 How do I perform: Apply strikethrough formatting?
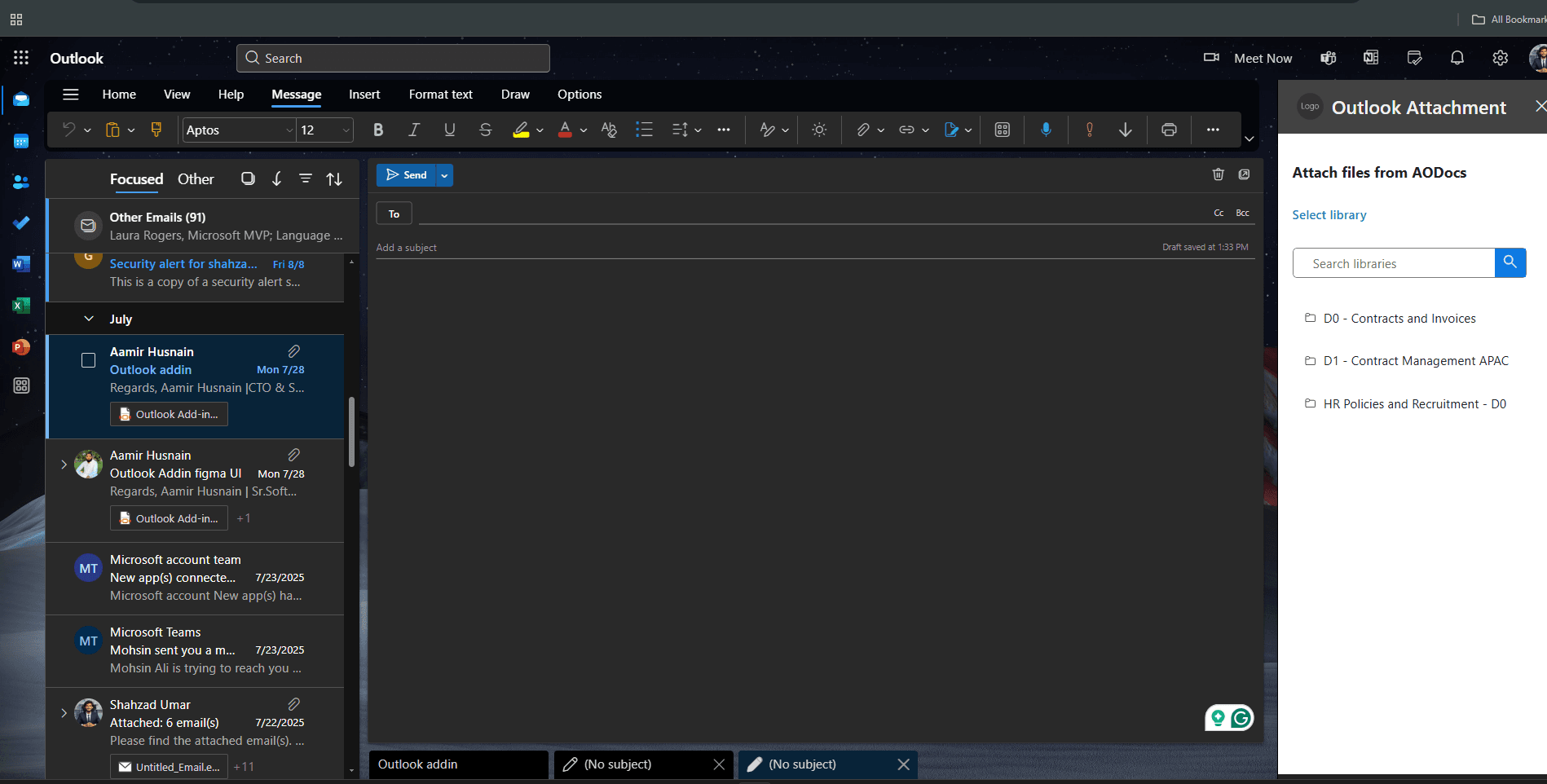[485, 130]
